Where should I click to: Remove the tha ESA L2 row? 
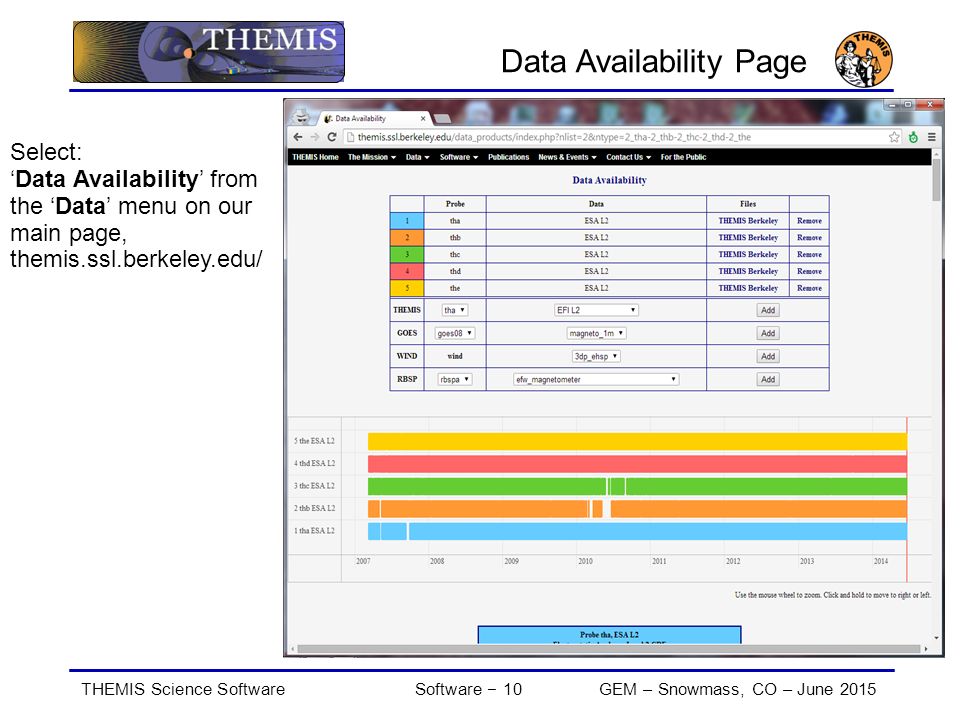(809, 221)
